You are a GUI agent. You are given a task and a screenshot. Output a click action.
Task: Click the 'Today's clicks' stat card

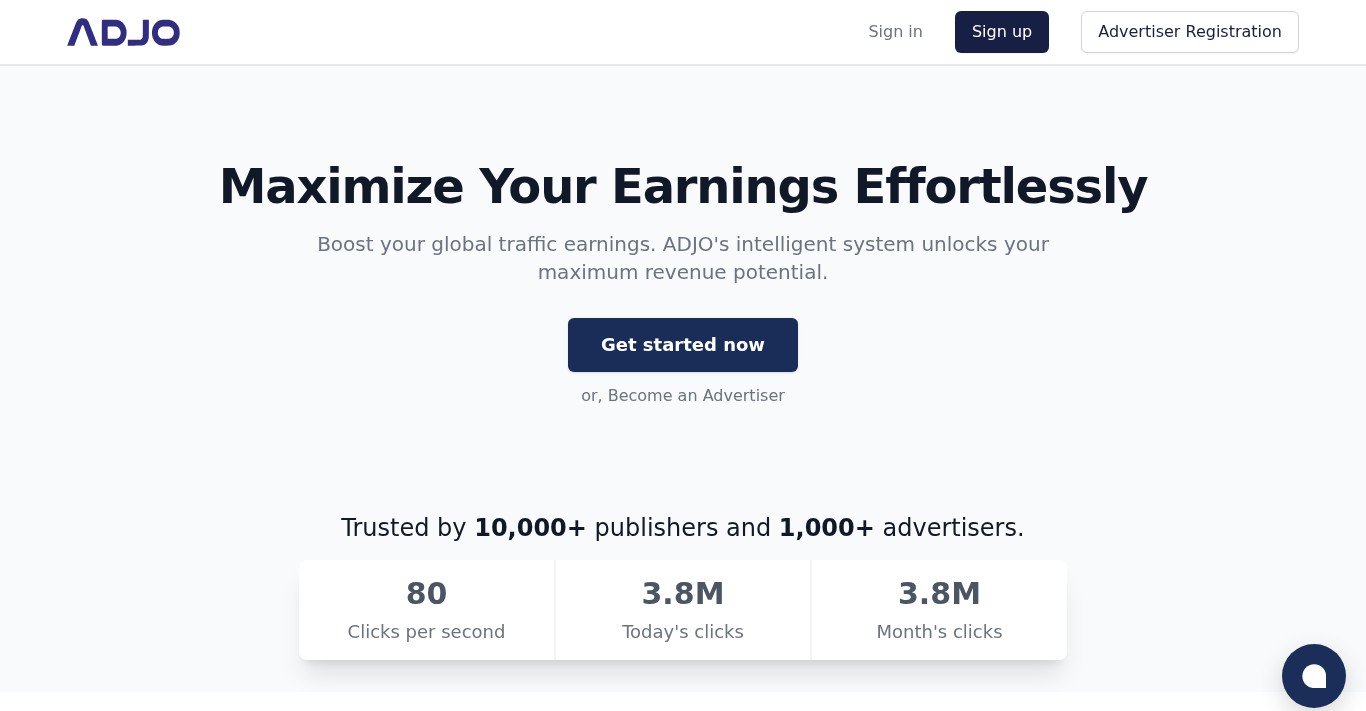(x=683, y=609)
